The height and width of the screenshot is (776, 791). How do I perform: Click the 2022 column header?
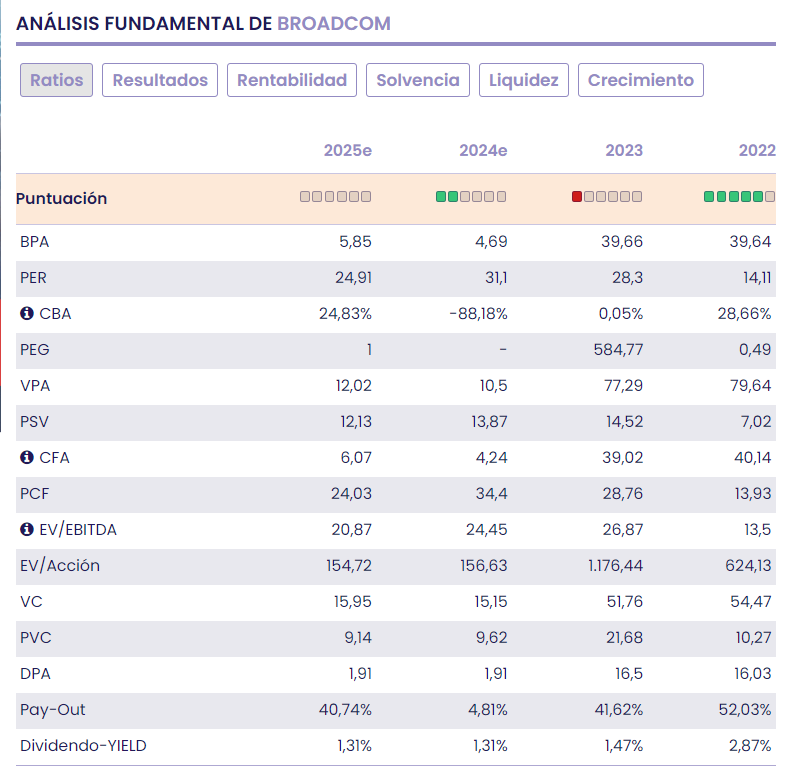pos(757,151)
